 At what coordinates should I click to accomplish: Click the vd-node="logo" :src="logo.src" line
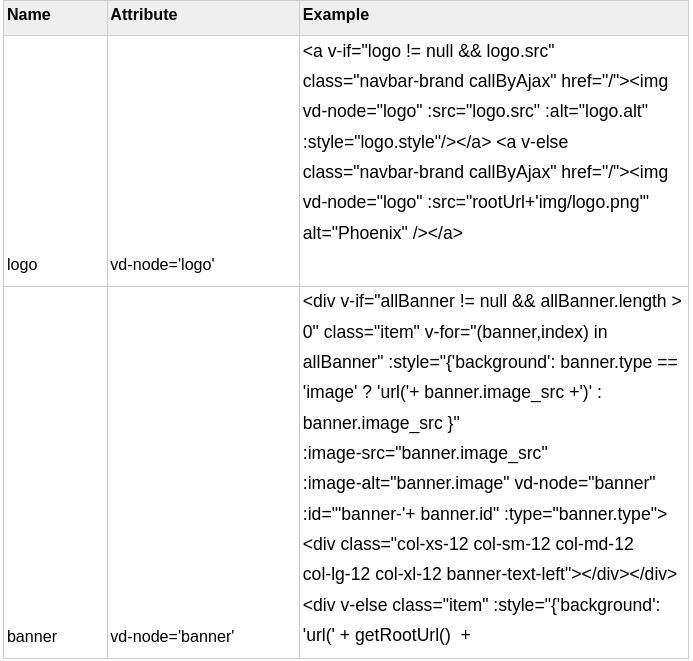(x=475, y=111)
